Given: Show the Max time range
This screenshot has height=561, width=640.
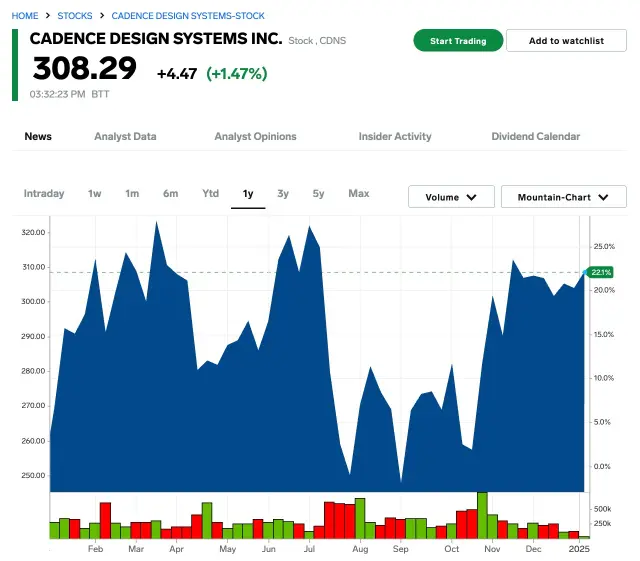Looking at the screenshot, I should [358, 194].
